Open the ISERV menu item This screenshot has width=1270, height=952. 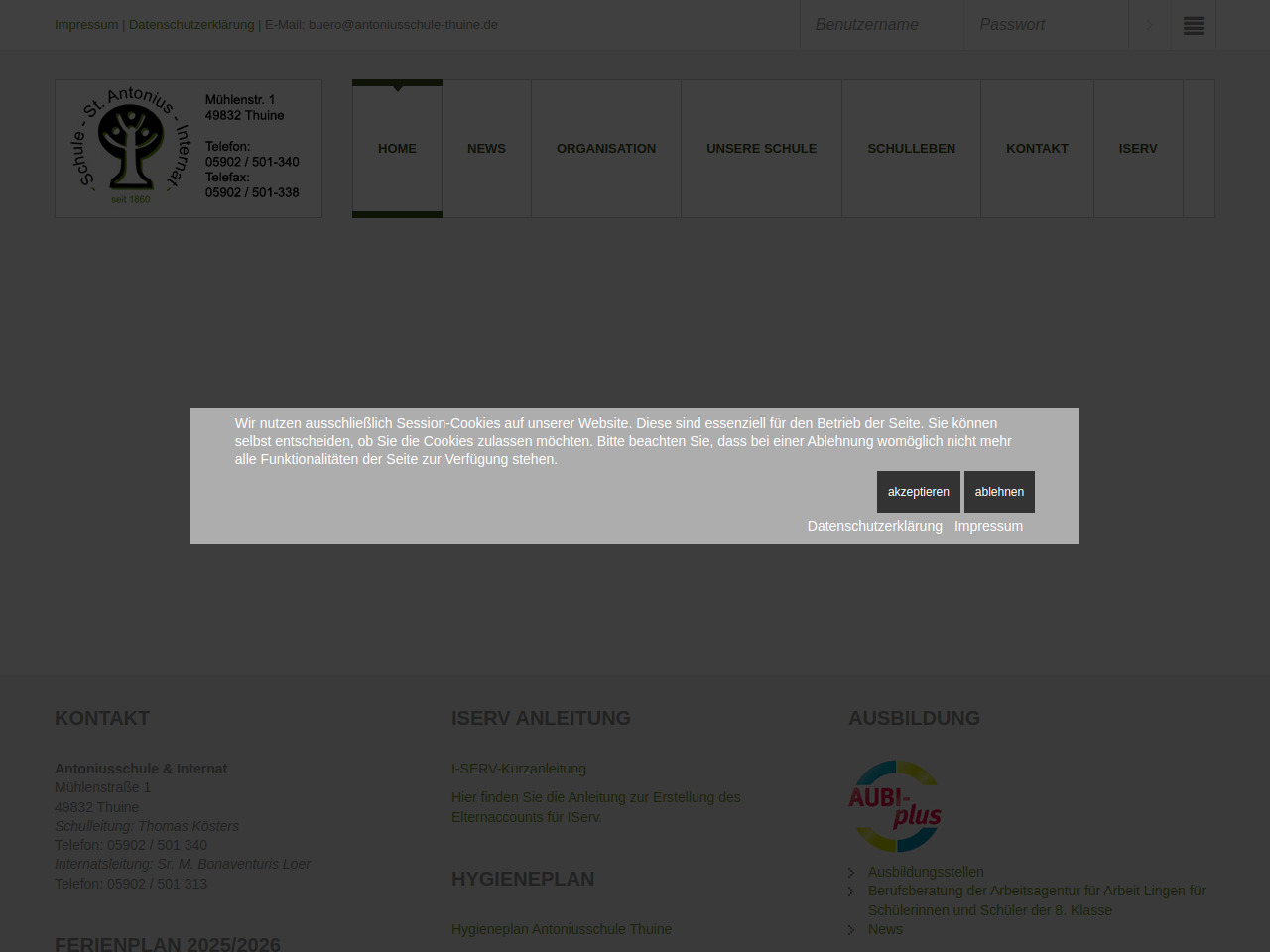click(1138, 149)
